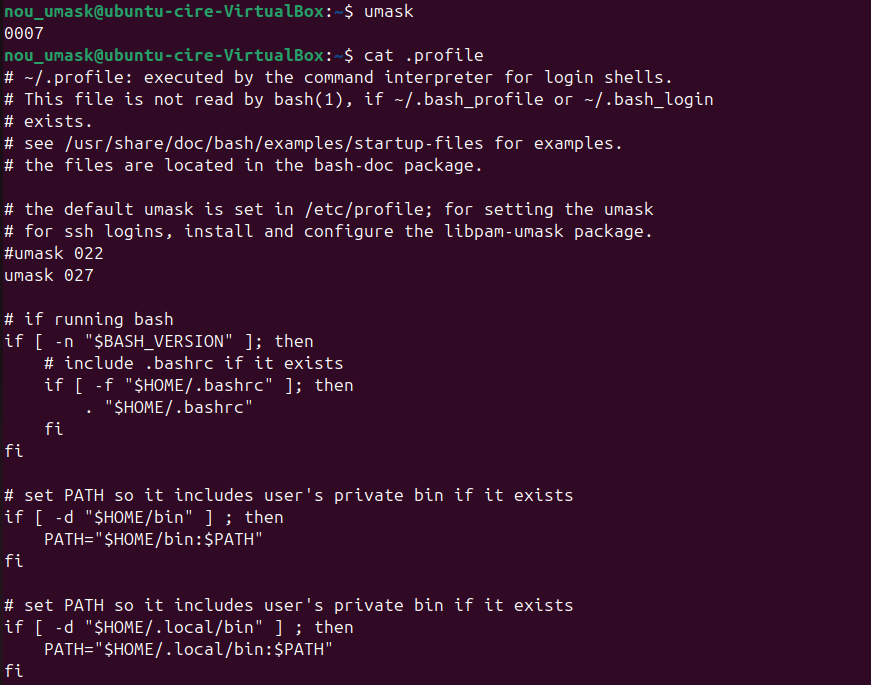Click the '. "$HOME/.bashrc"' source line
Screen dimensions: 871x685
(x=169, y=407)
